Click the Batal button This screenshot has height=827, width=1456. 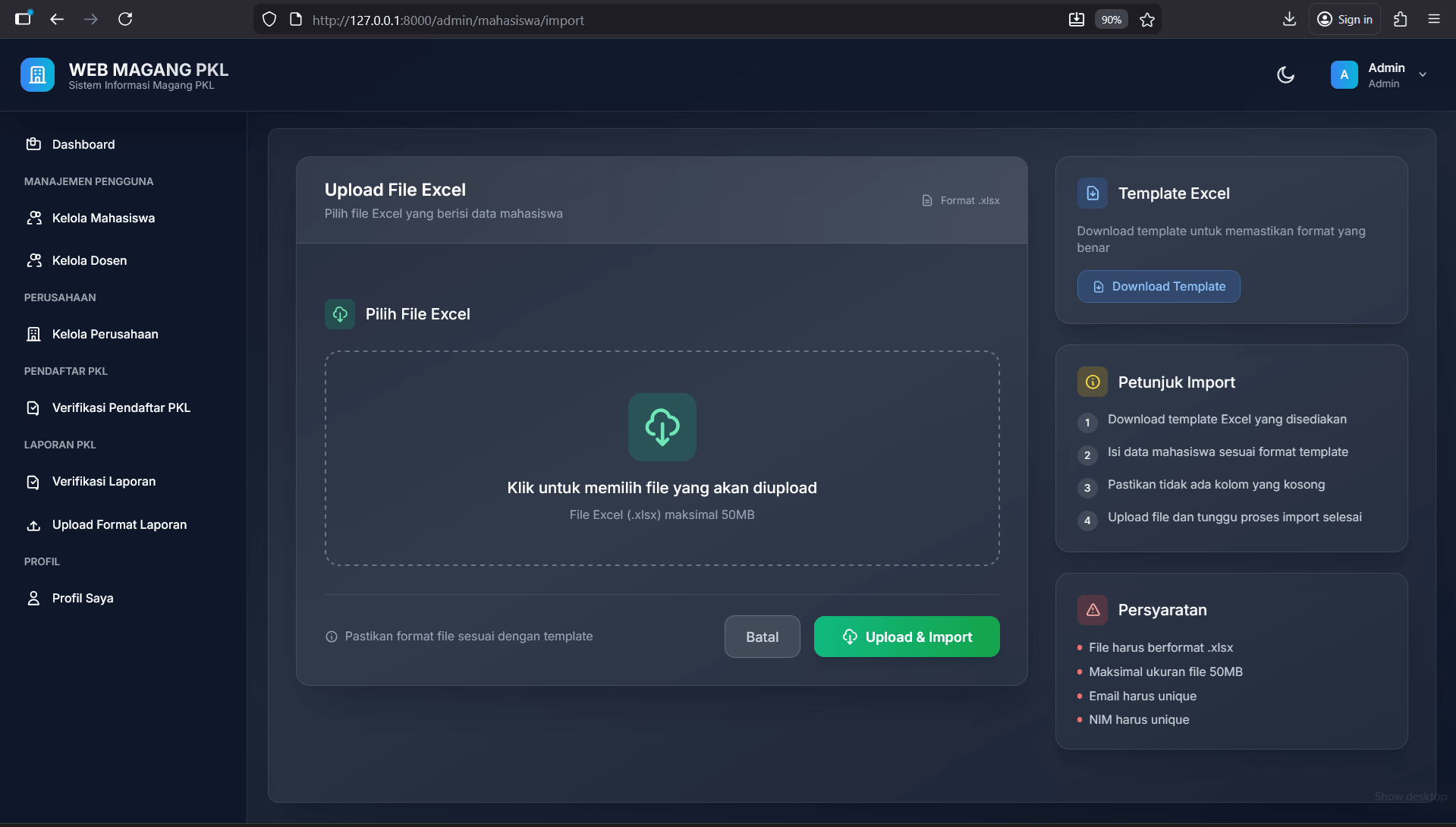(x=762, y=637)
